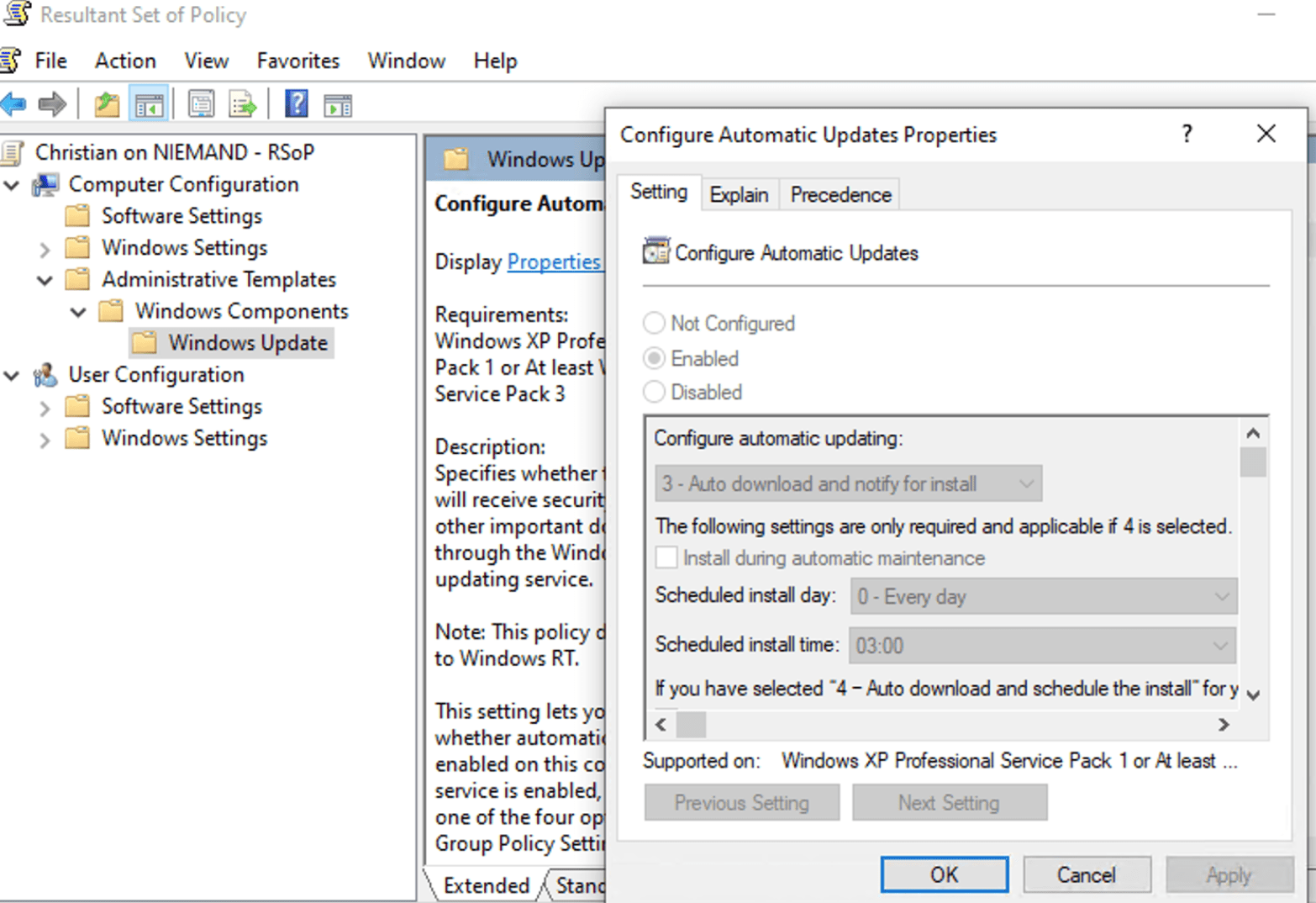Collapse the Administrative Templates node

(45, 280)
